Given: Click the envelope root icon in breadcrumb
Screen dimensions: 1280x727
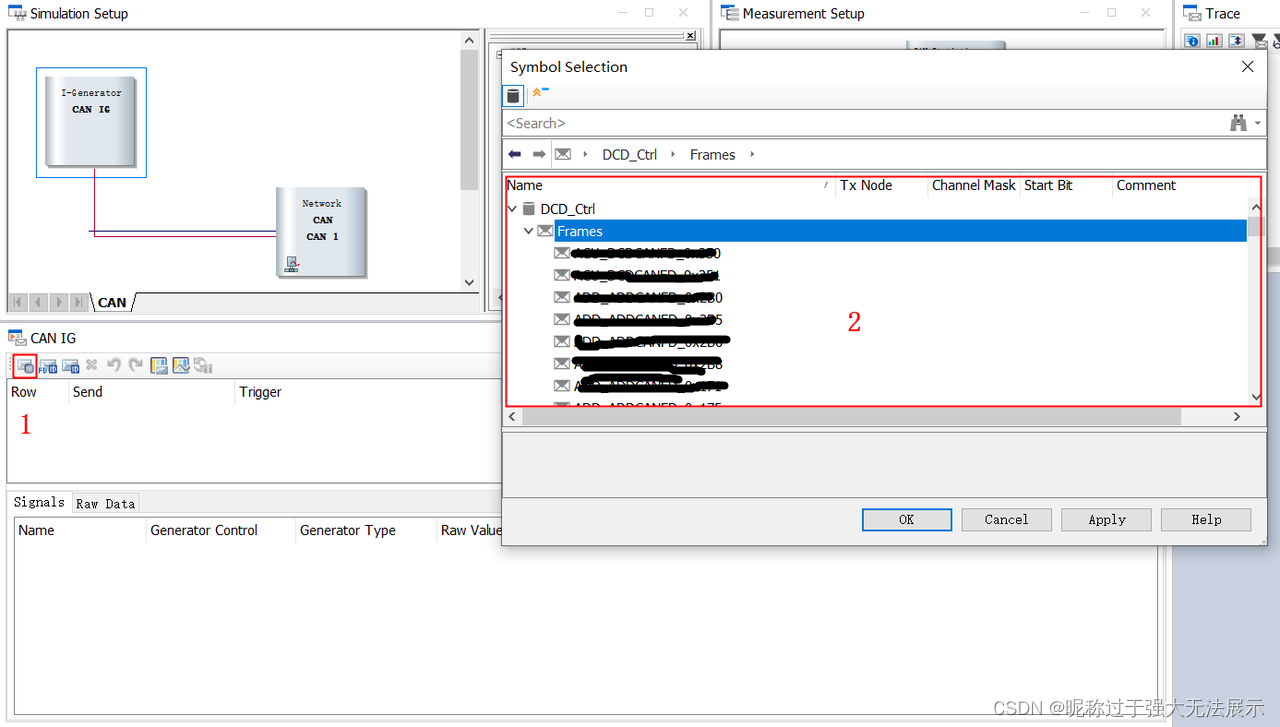Looking at the screenshot, I should pos(563,154).
